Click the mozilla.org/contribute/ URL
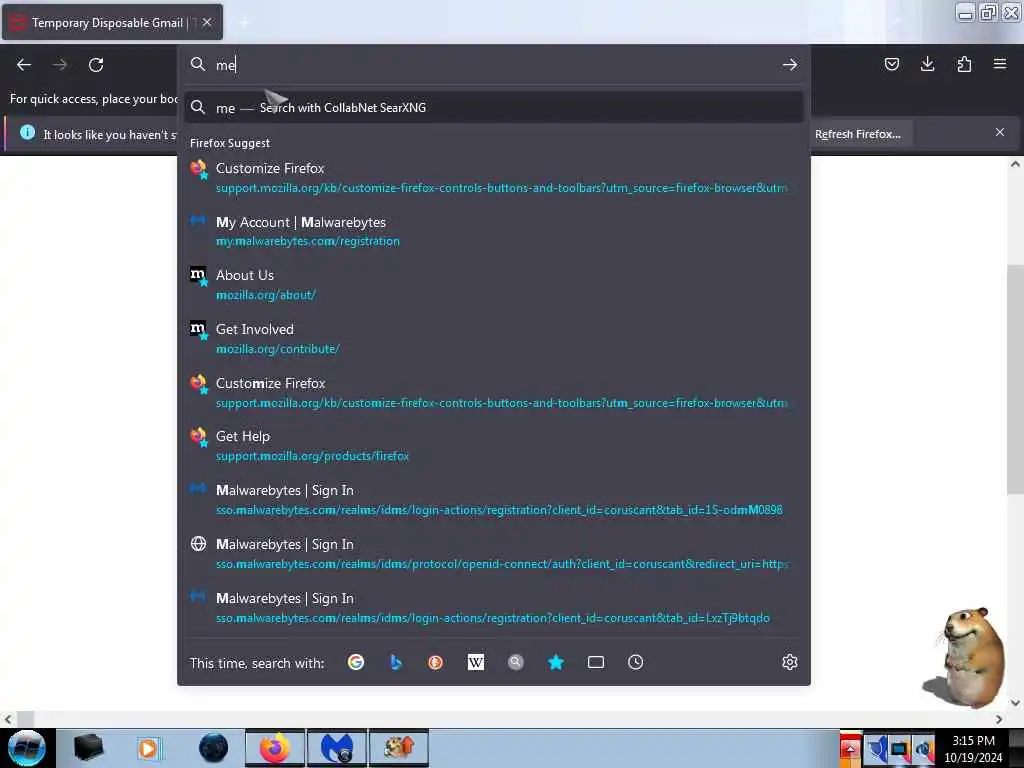 point(278,349)
